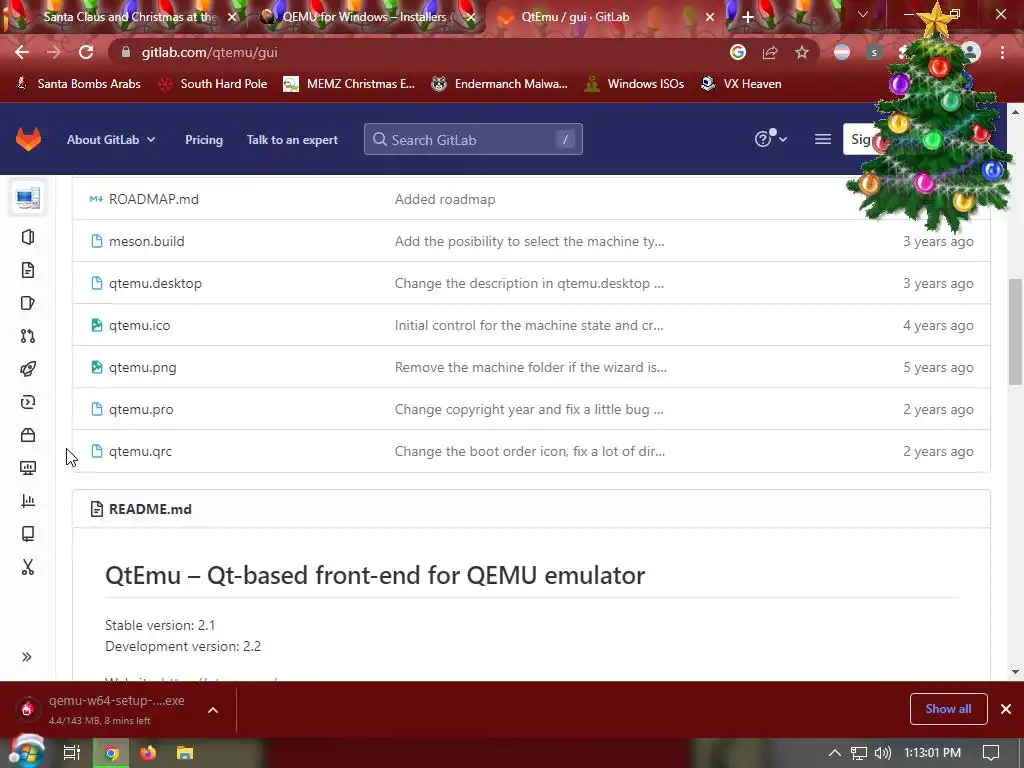The width and height of the screenshot is (1024, 768).
Task: Open South Hard Pole bookmark
Action: click(214, 84)
